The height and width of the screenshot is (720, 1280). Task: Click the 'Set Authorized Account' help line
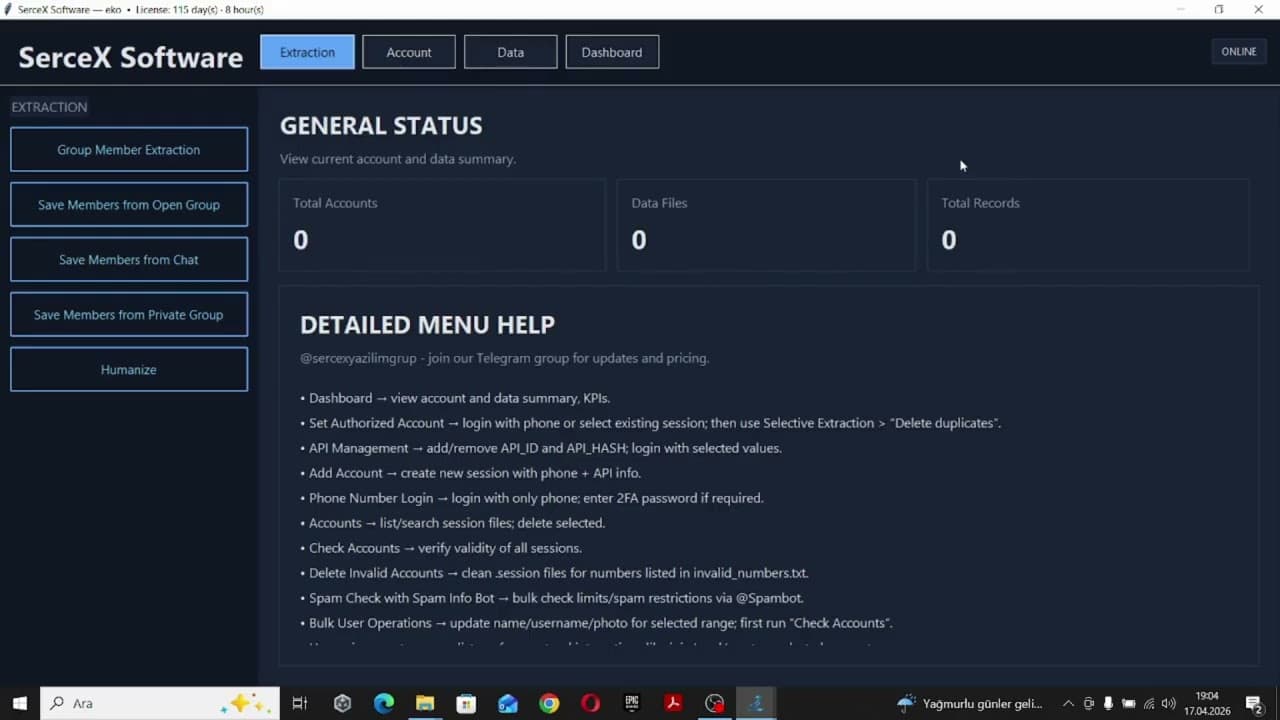[x=650, y=423]
